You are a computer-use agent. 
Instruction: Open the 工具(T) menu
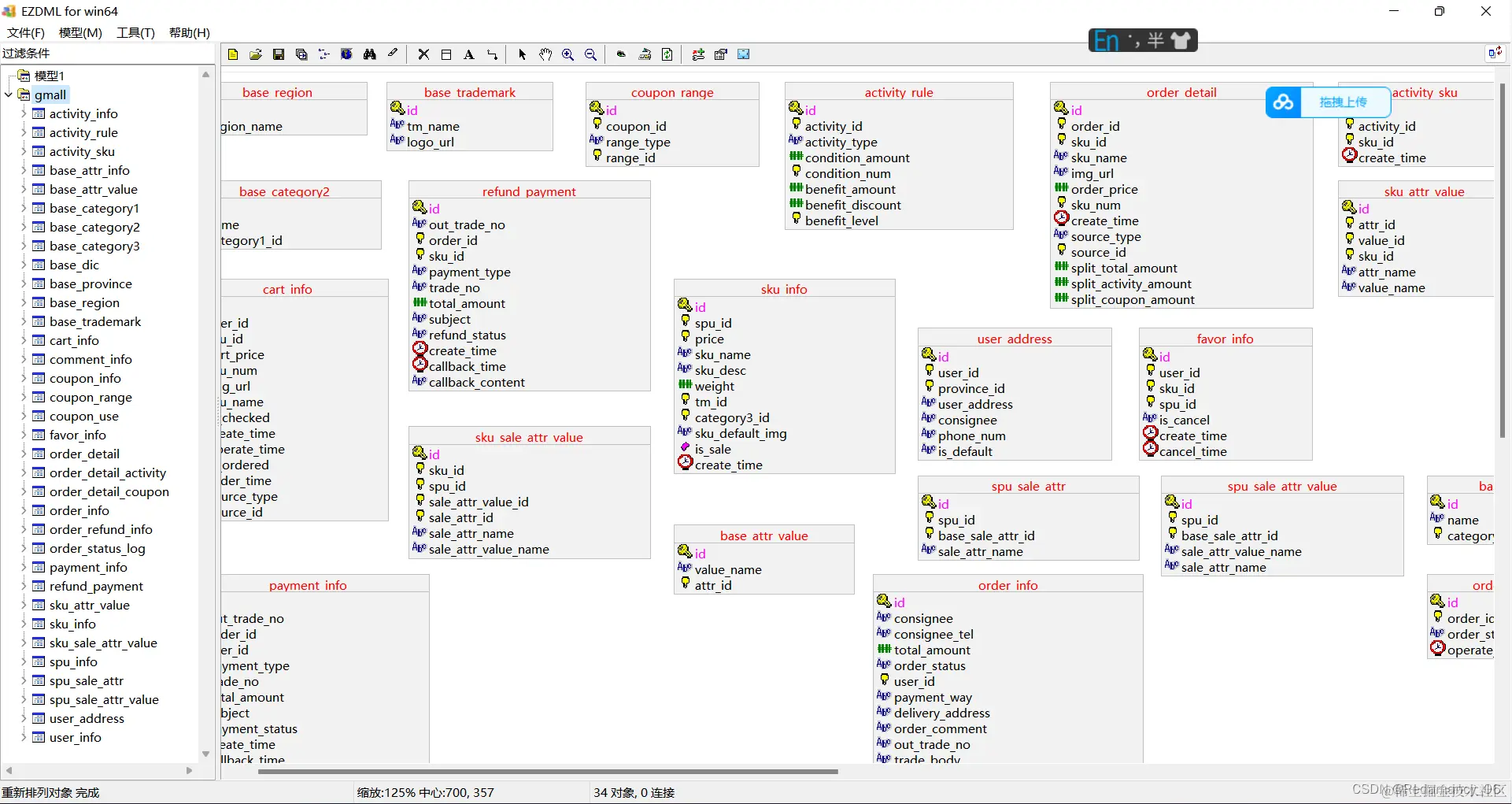(x=135, y=32)
